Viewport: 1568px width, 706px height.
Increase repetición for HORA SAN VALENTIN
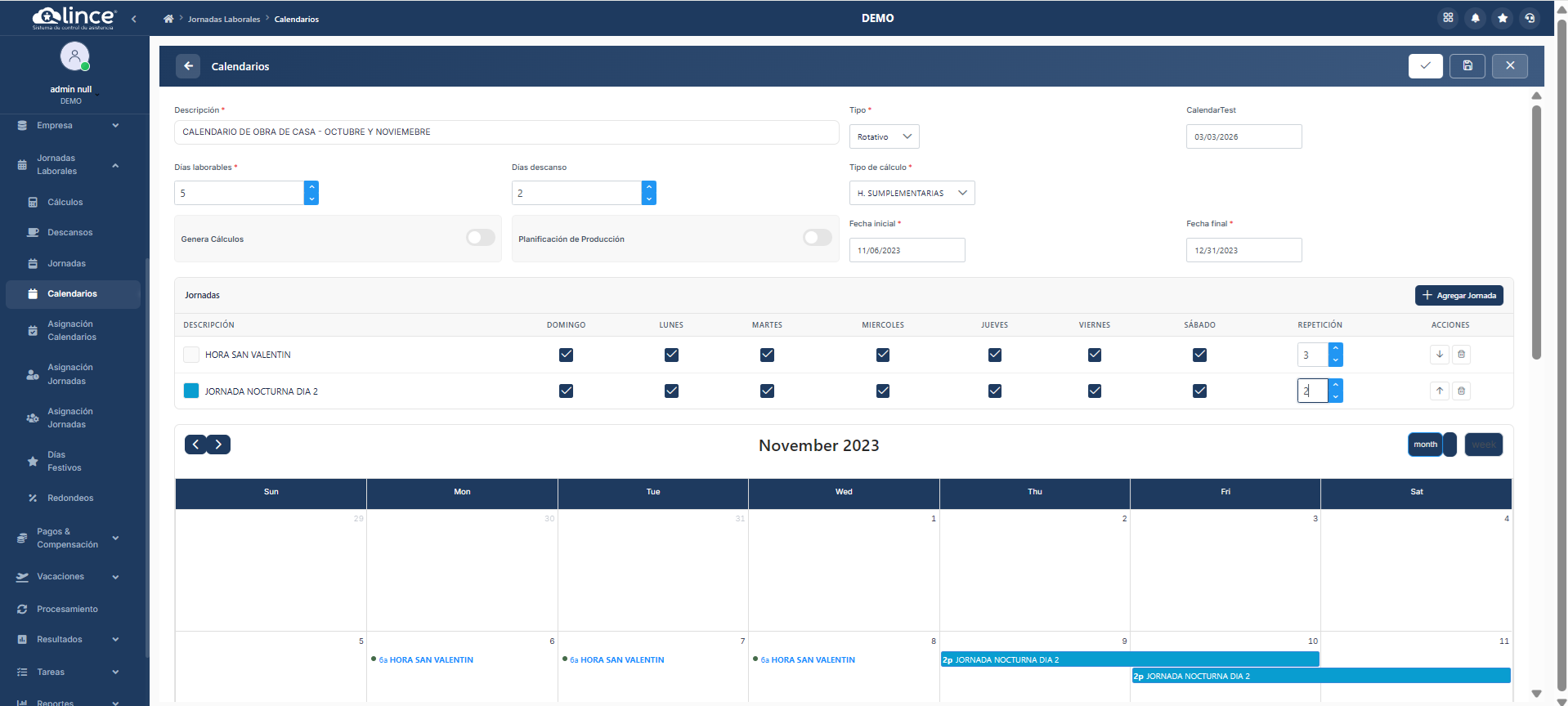click(x=1336, y=349)
